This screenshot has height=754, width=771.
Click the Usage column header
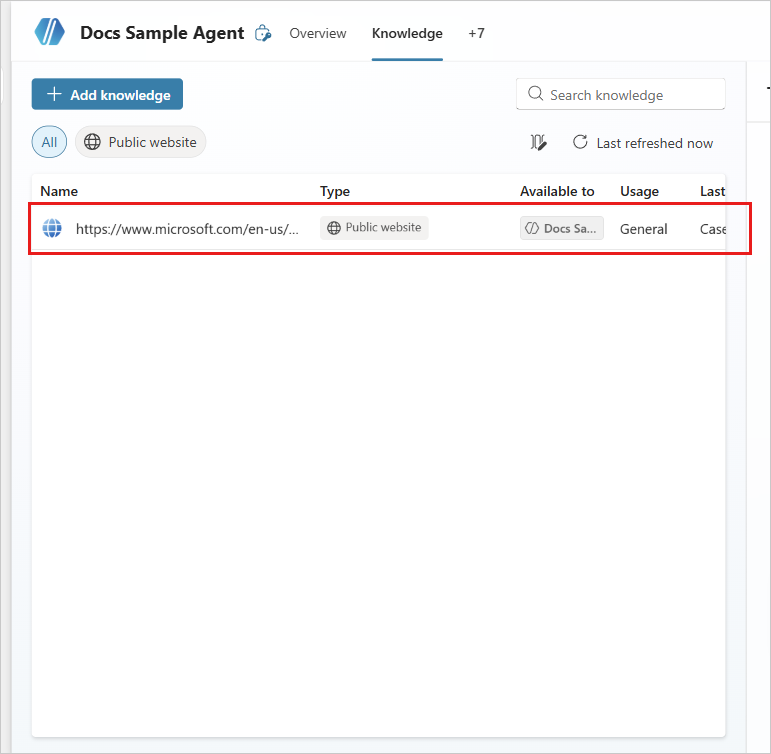pos(639,191)
